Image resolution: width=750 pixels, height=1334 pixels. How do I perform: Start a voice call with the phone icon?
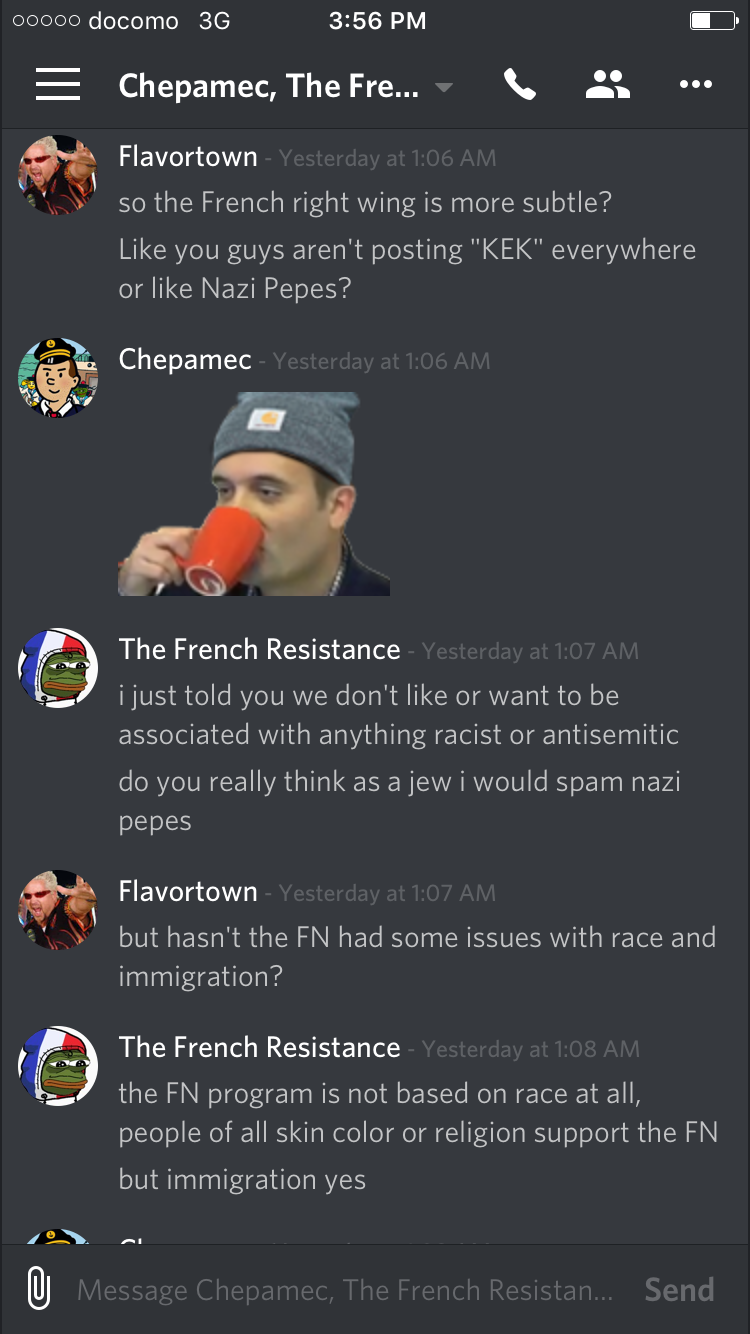pos(519,85)
